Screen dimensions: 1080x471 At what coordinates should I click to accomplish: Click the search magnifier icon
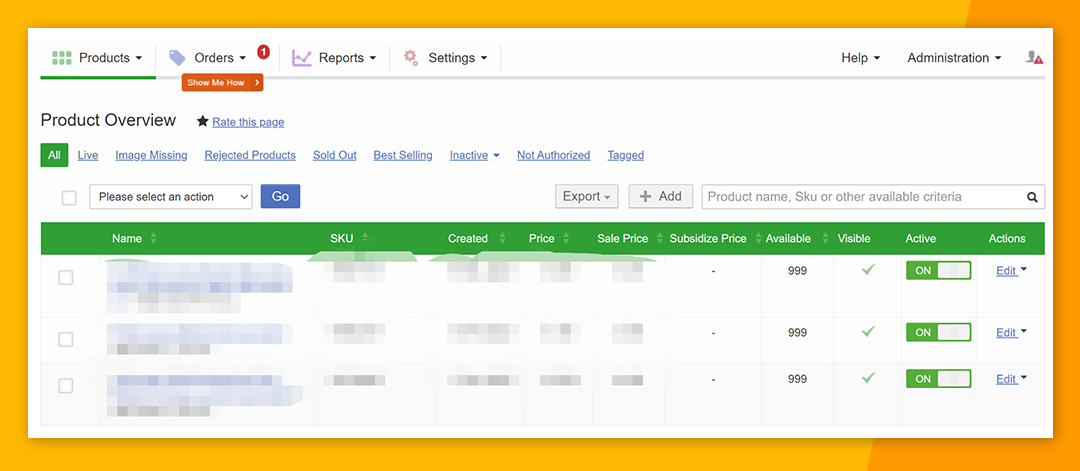pos(1033,197)
